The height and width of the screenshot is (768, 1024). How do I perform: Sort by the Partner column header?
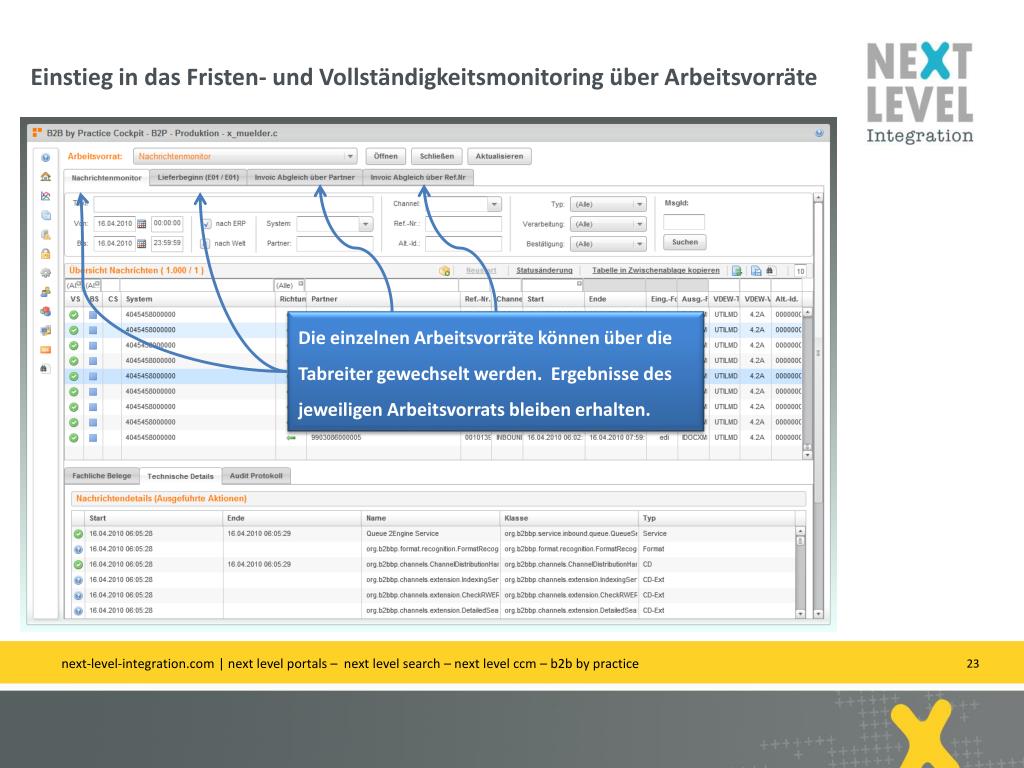[x=384, y=299]
